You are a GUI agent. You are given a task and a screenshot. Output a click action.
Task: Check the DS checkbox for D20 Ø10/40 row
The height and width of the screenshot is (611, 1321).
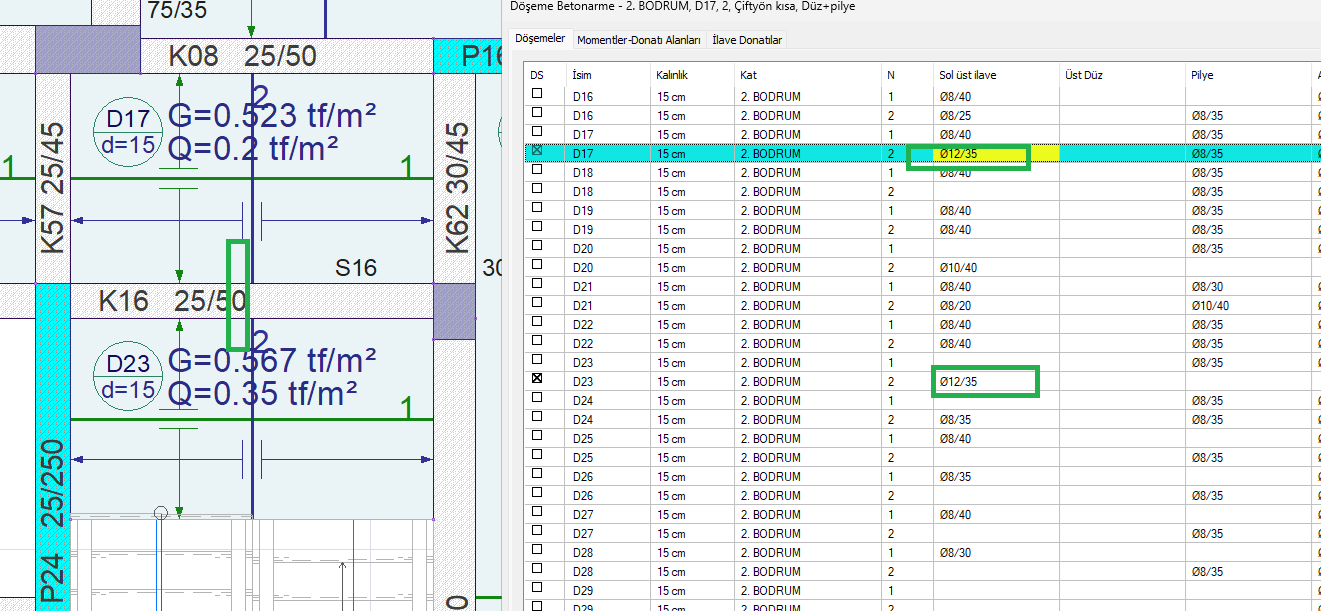[x=537, y=266]
